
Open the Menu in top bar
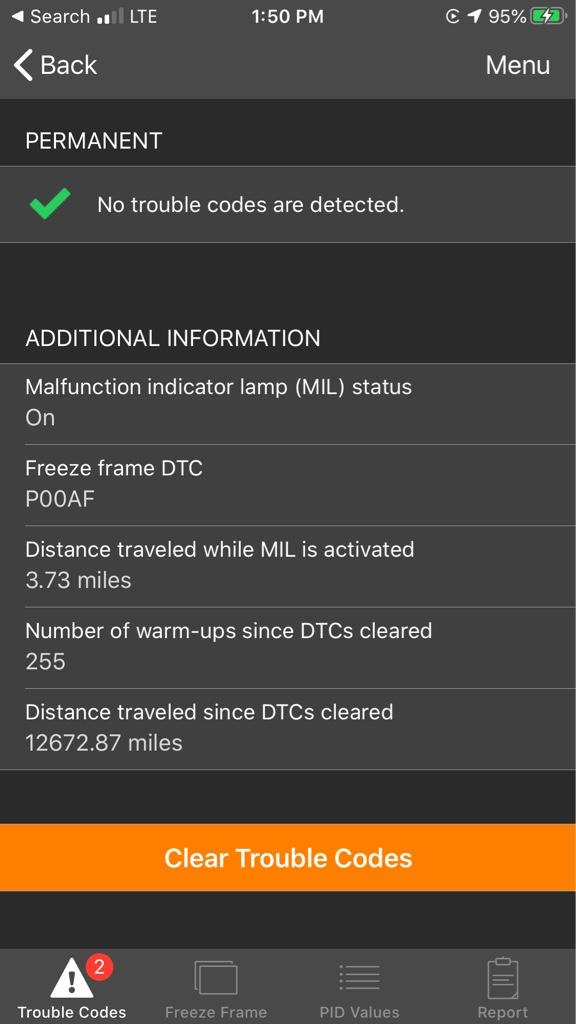coord(518,65)
